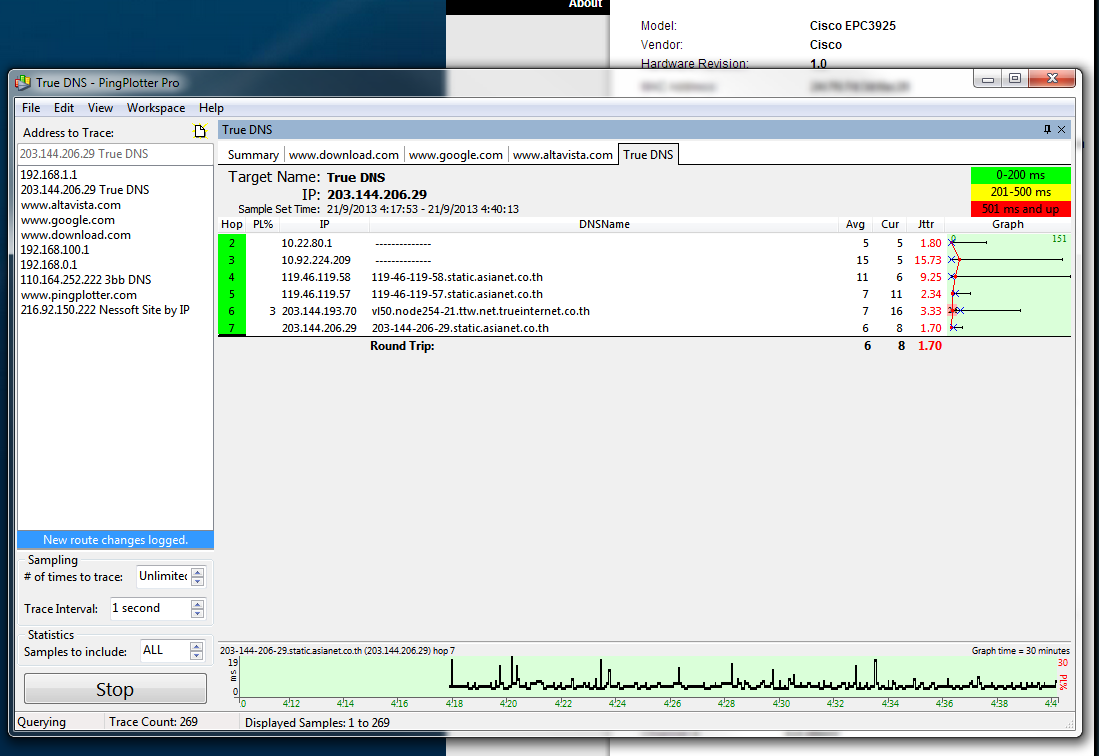
Task: Select hop 6 row 203.144.193.70
Action: pyautogui.click(x=644, y=311)
